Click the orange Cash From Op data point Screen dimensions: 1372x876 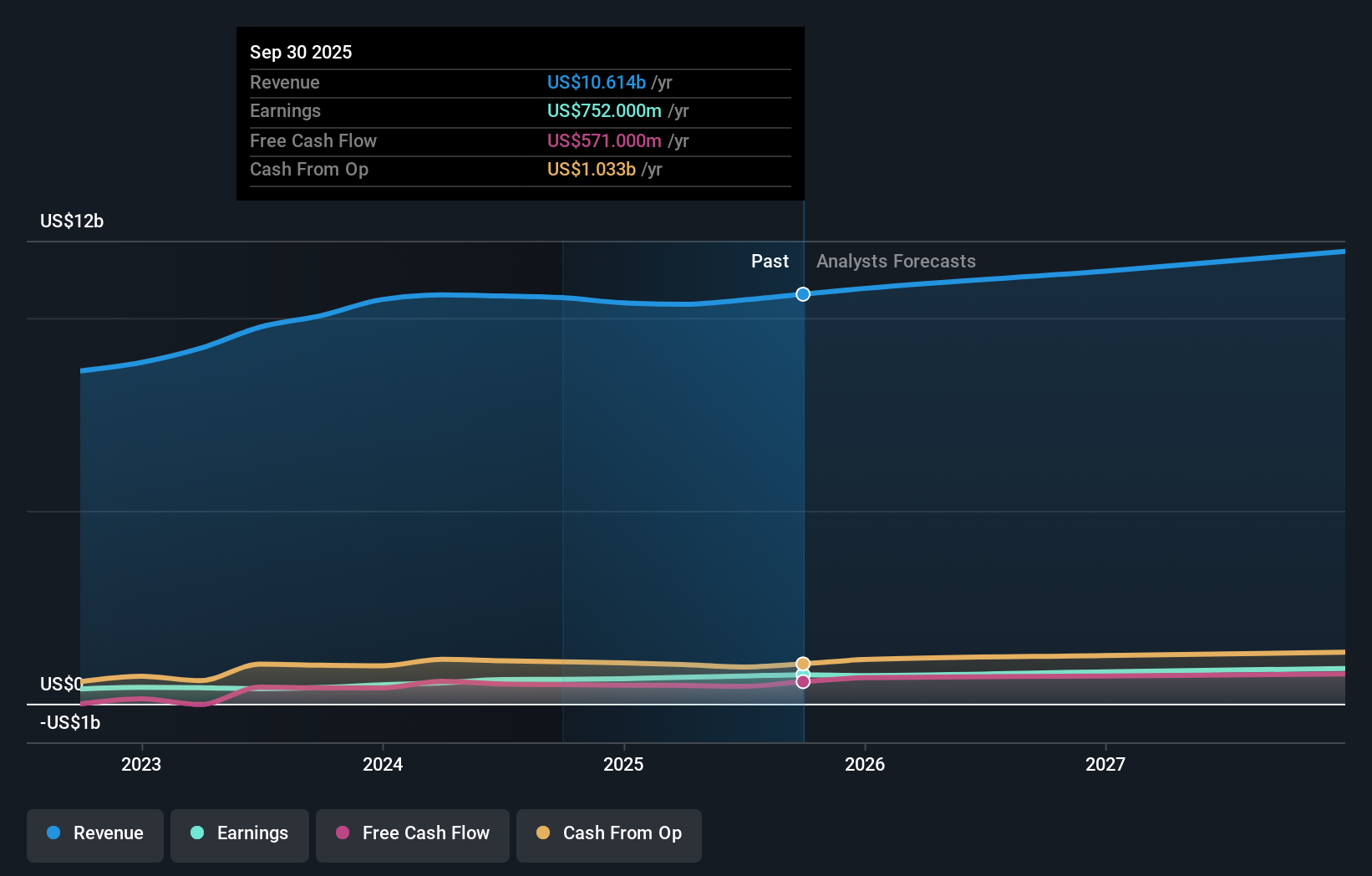pyautogui.click(x=803, y=664)
